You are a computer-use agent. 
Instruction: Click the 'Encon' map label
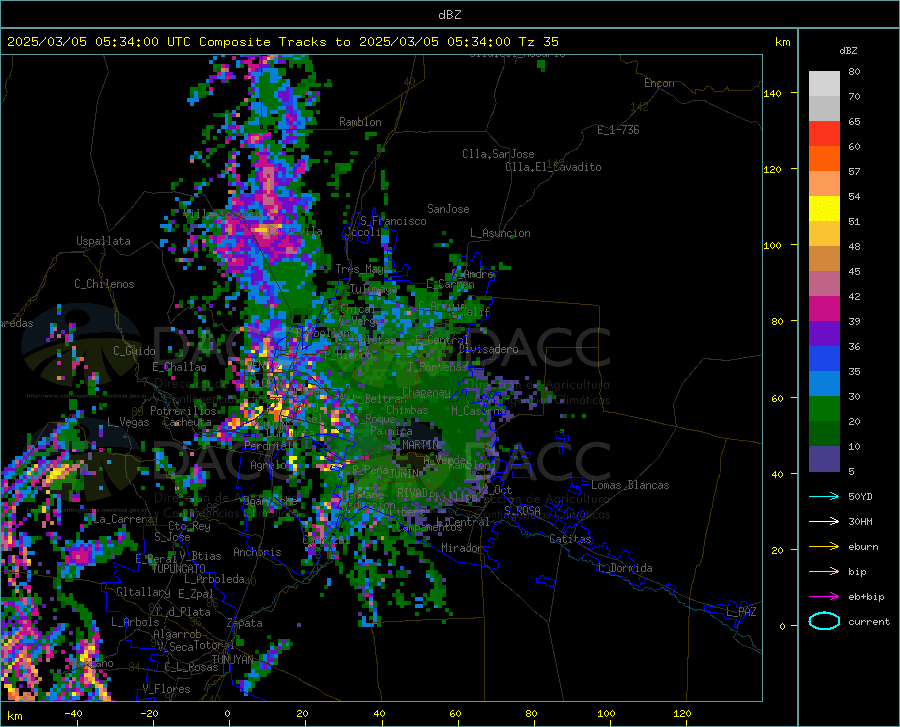(x=659, y=83)
